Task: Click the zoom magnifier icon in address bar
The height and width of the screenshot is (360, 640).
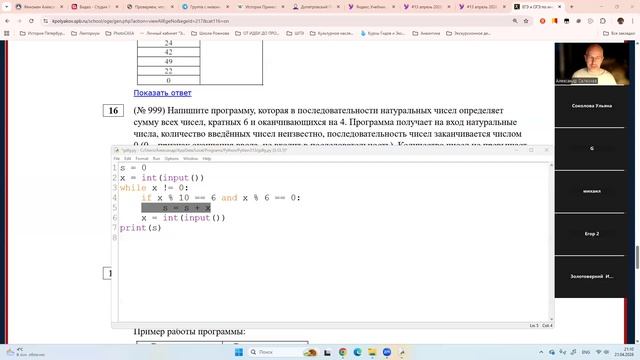Action: click(x=515, y=21)
